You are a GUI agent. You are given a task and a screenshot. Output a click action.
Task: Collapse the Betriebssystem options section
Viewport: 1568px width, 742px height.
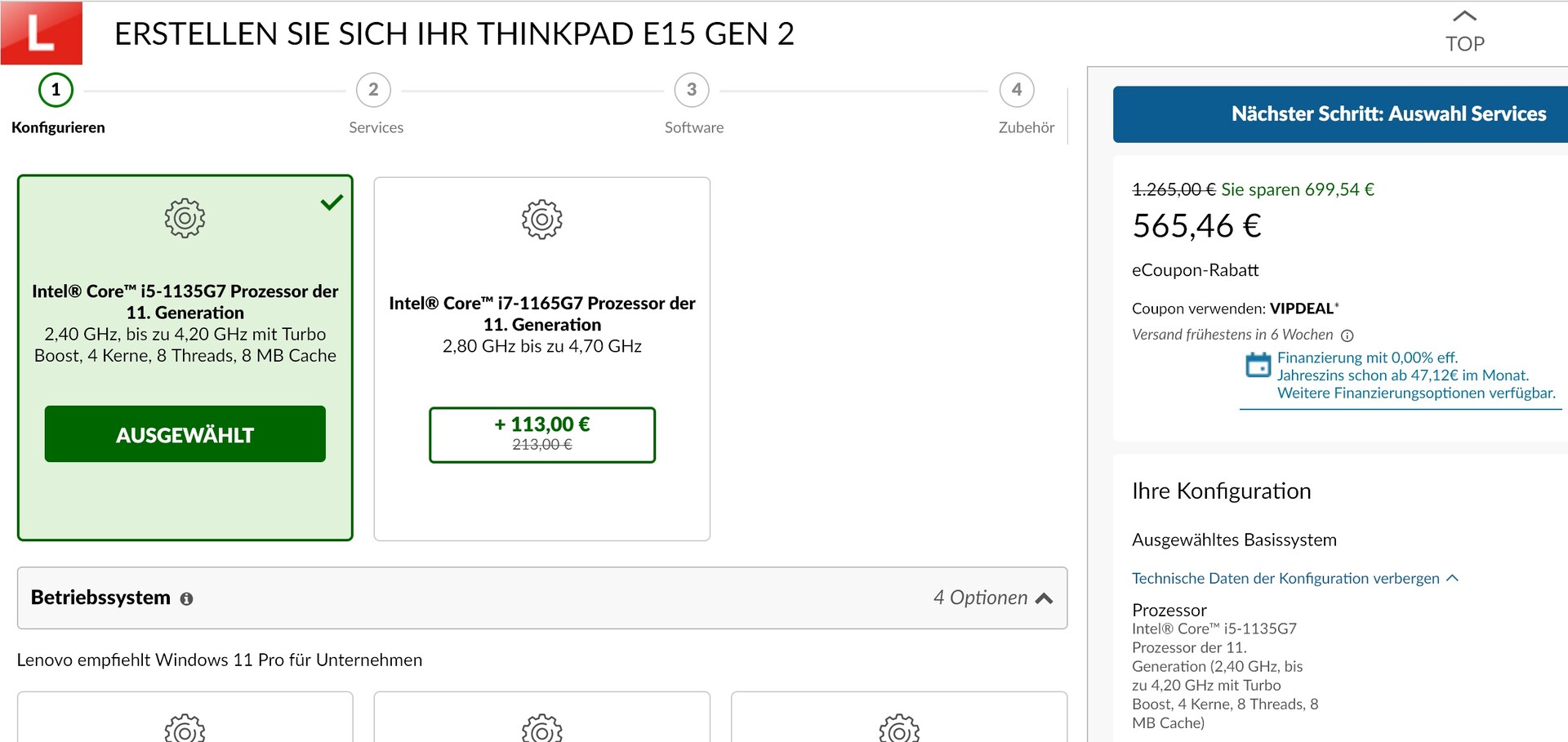(x=541, y=598)
